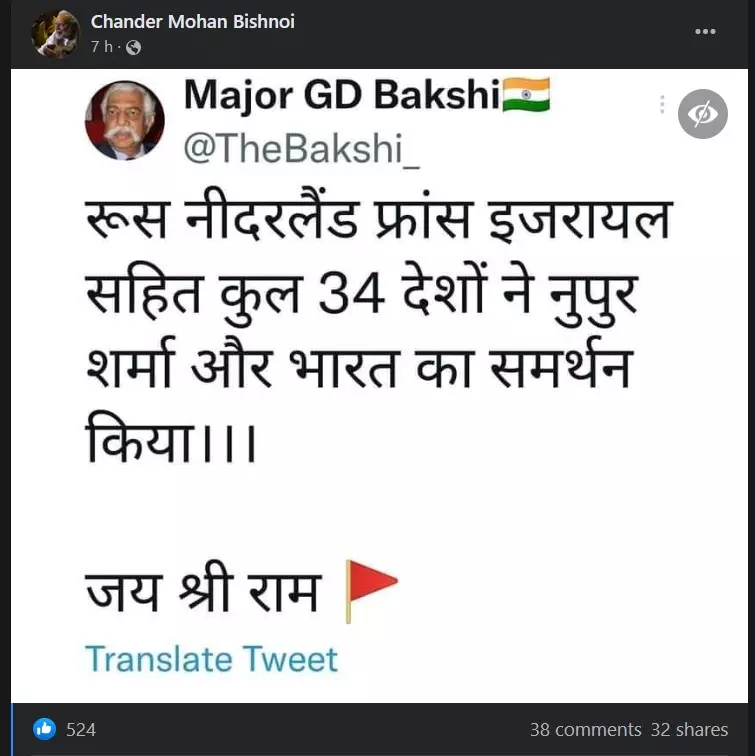Open the 38 comments list
Viewport: 755px width, 756px height.
586,729
